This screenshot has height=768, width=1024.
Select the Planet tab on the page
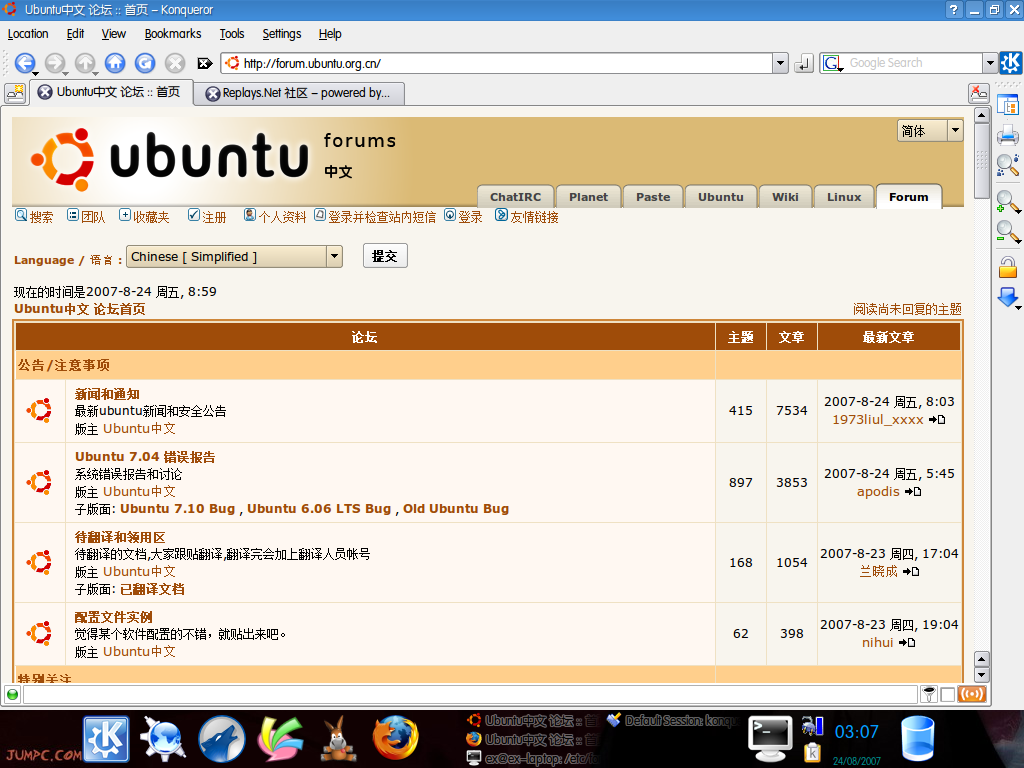588,197
